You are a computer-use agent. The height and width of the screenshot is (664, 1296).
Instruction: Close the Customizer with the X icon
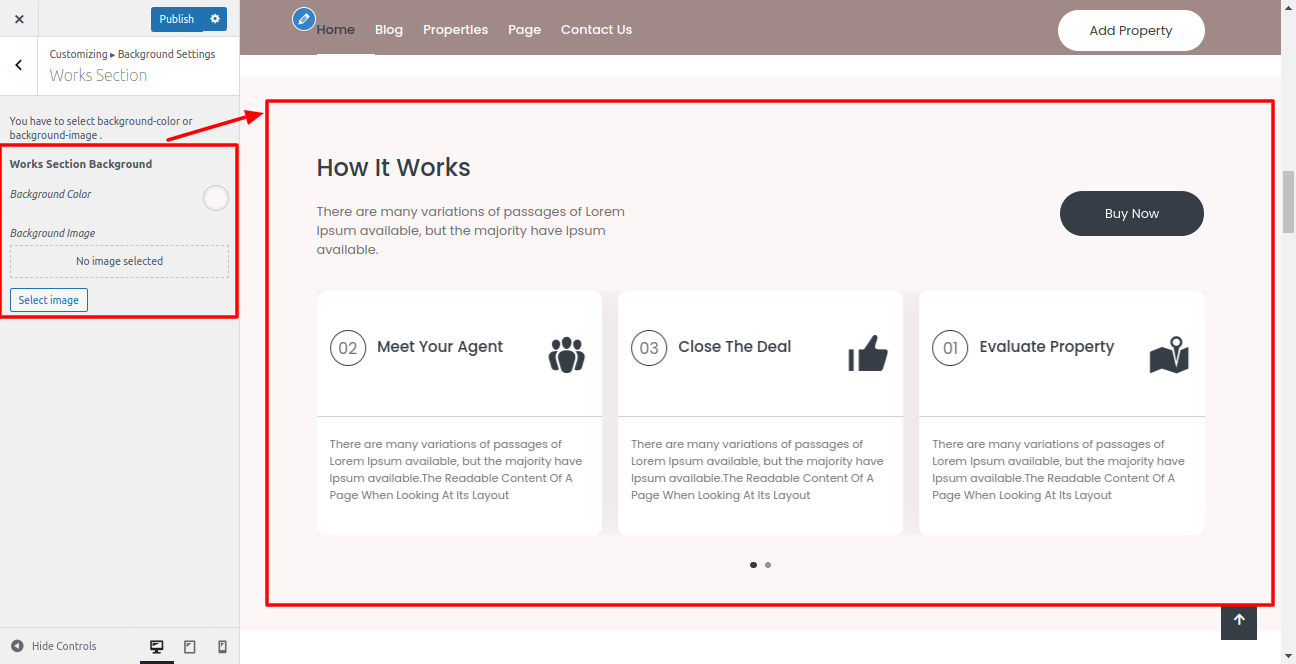tap(19, 19)
